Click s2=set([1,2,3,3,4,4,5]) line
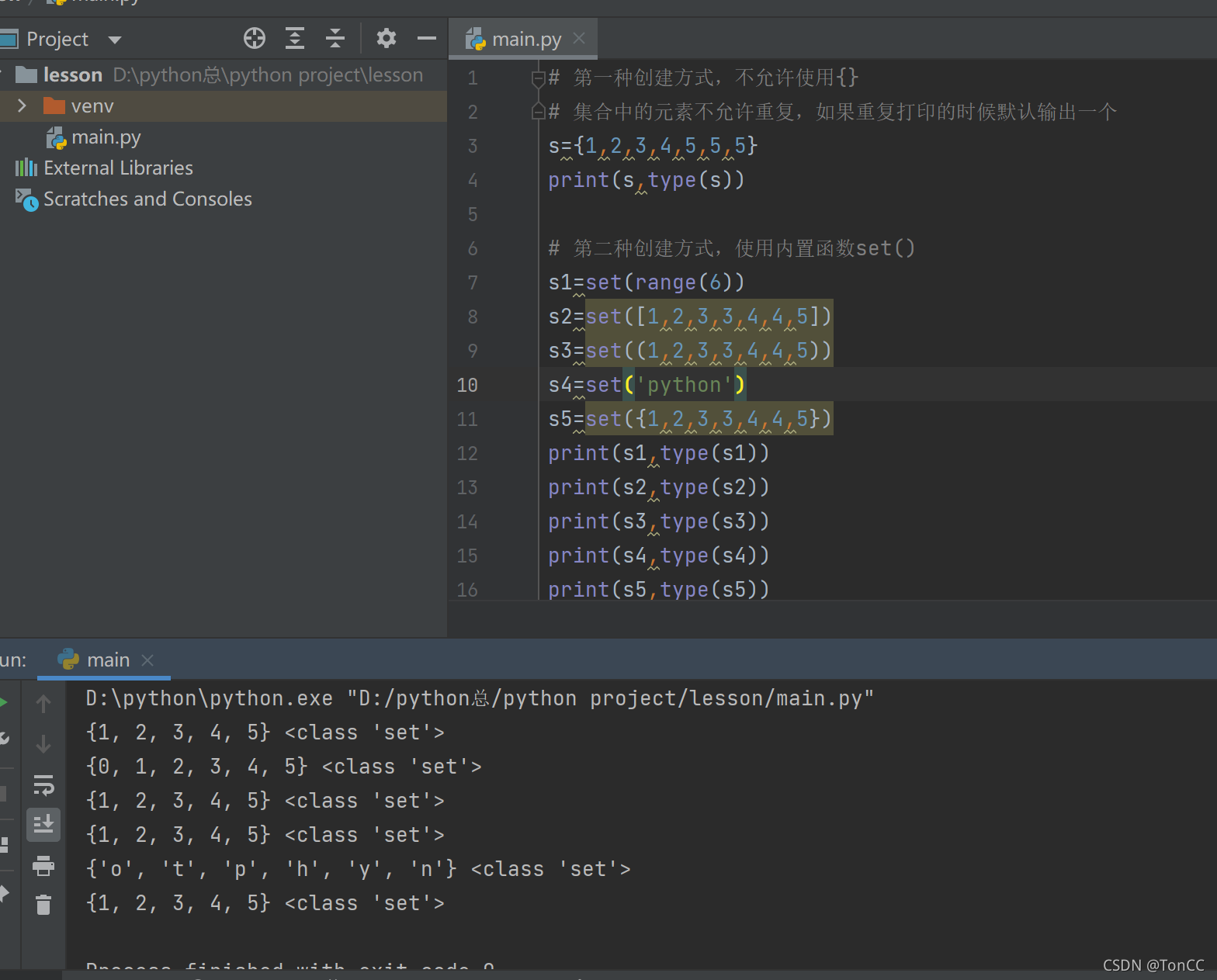Viewport: 1217px width, 980px height. 690,317
